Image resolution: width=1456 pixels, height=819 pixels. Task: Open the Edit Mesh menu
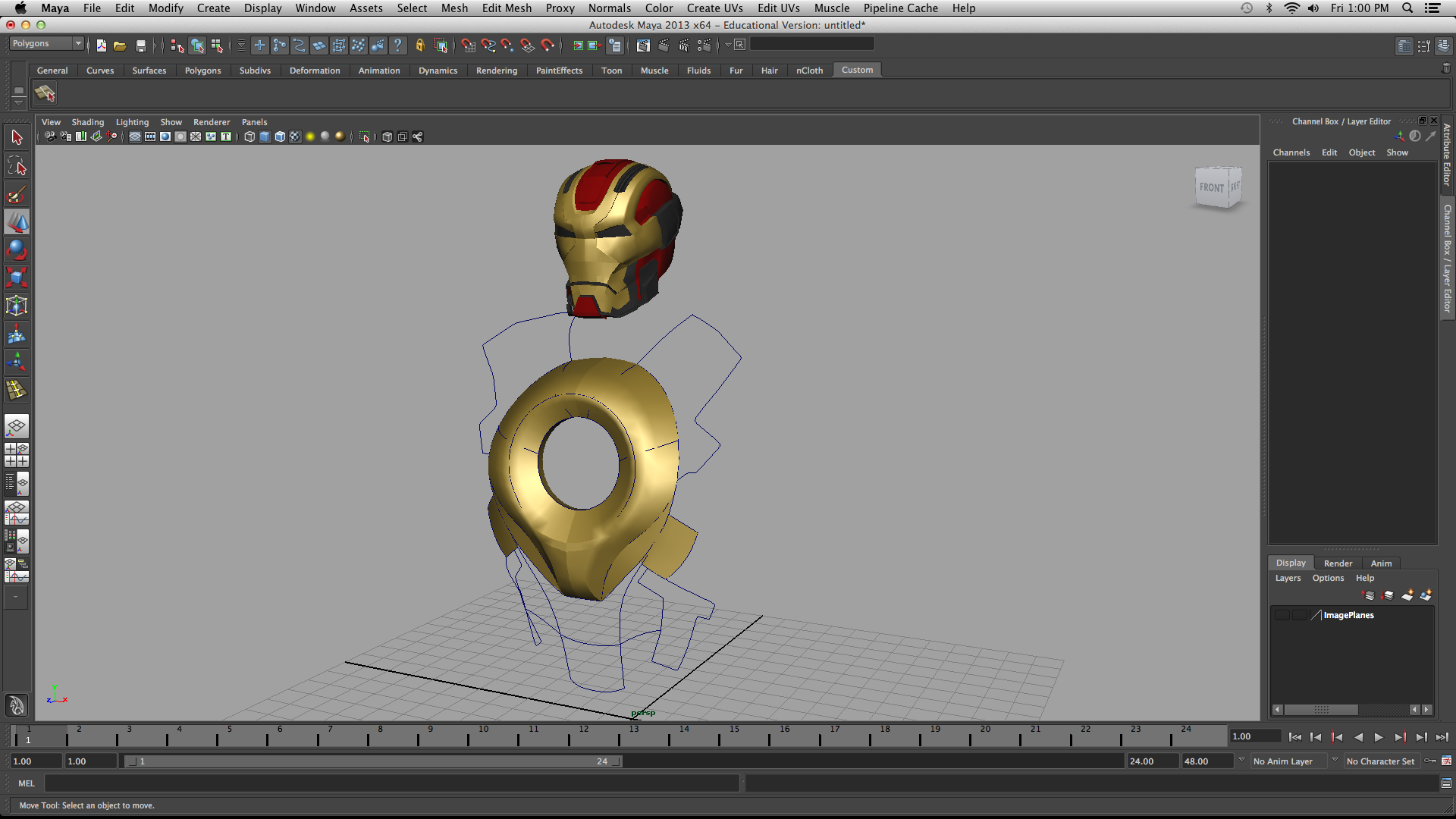507,8
